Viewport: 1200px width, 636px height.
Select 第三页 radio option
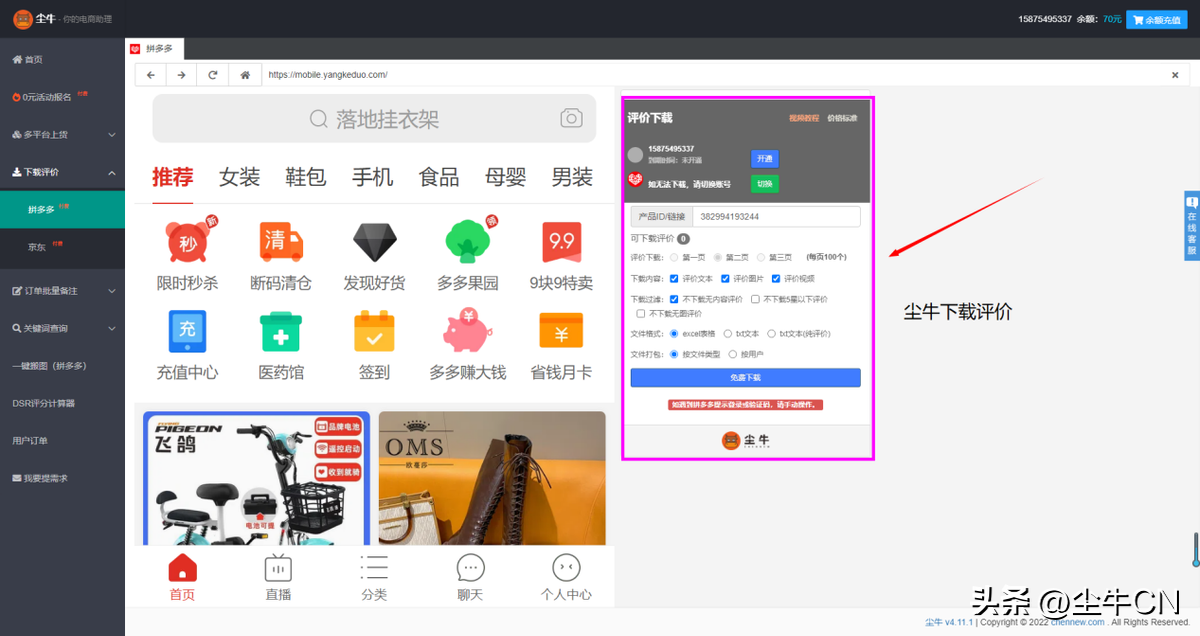[761, 257]
